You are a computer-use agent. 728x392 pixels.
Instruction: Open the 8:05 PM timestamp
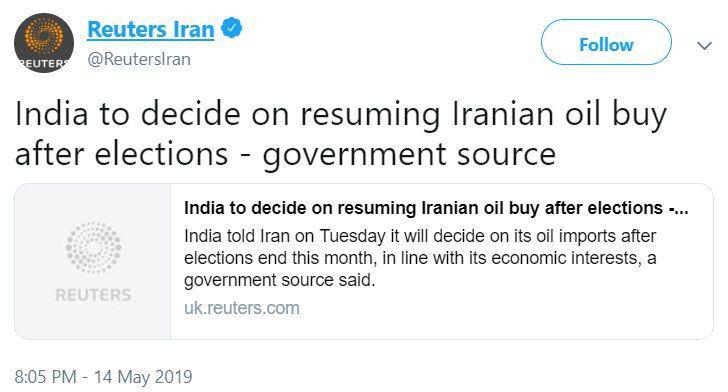46,376
